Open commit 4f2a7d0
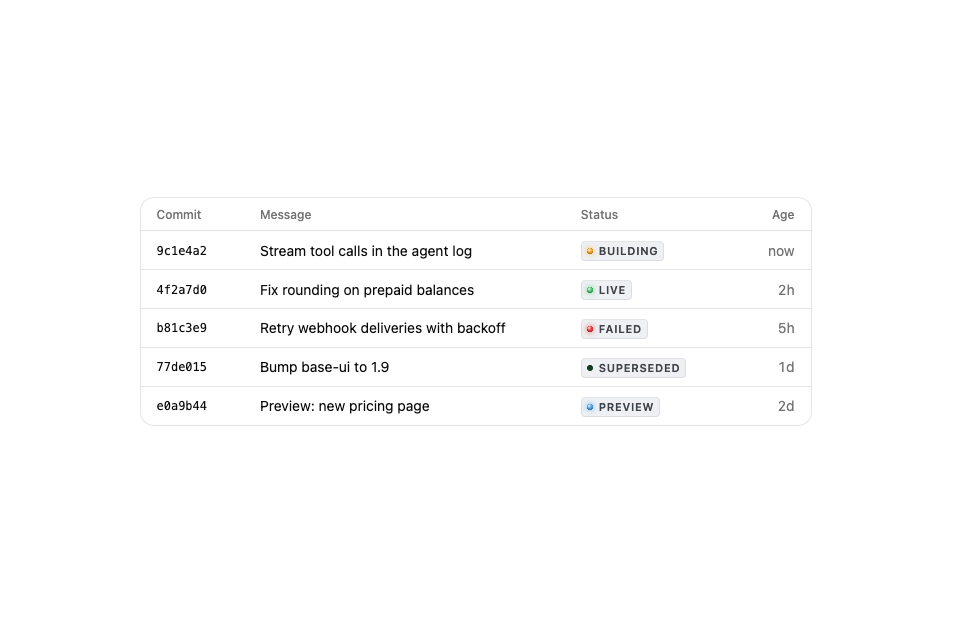 coord(182,290)
